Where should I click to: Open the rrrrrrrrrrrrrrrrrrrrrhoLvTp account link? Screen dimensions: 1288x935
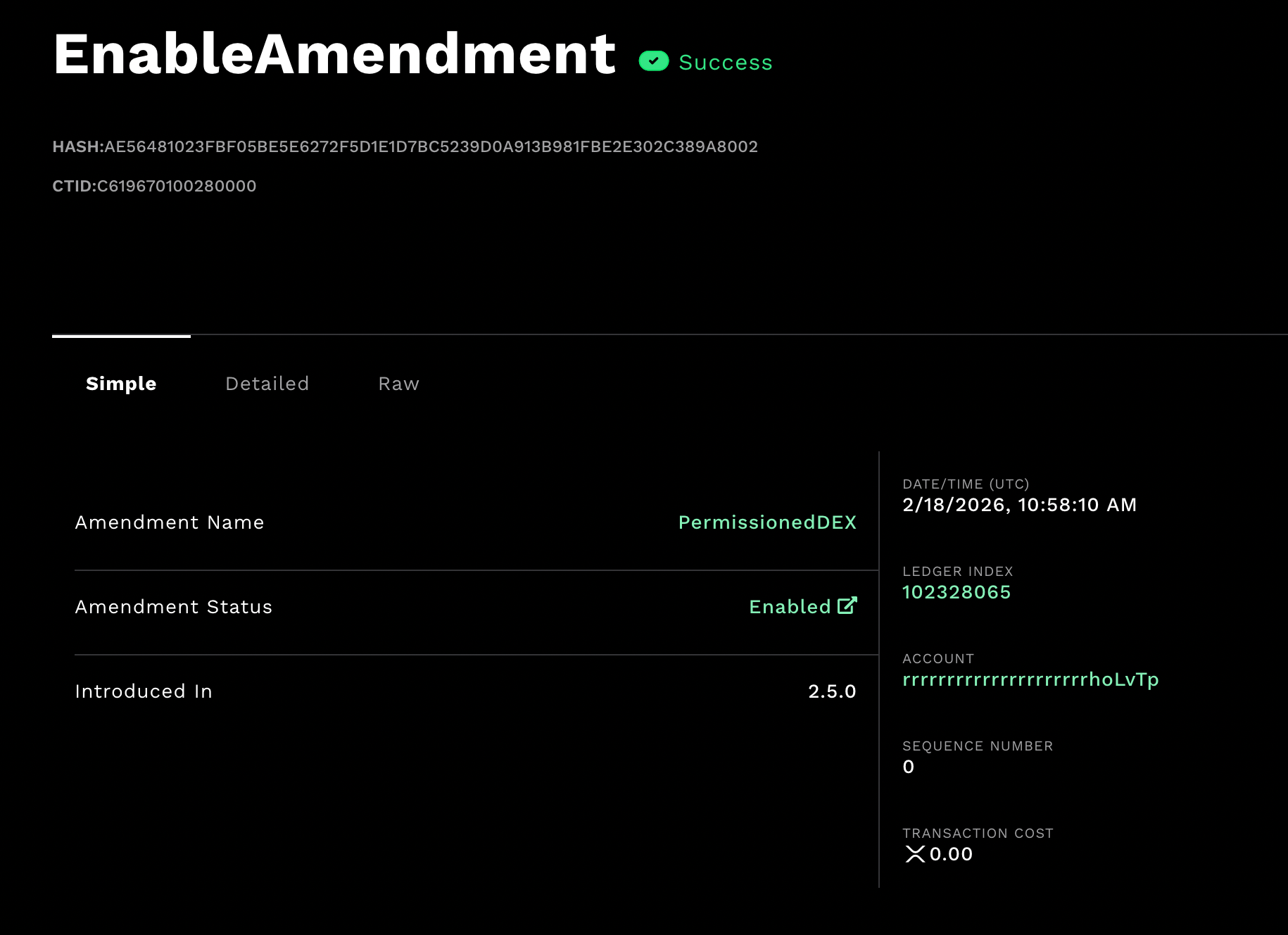(1030, 679)
